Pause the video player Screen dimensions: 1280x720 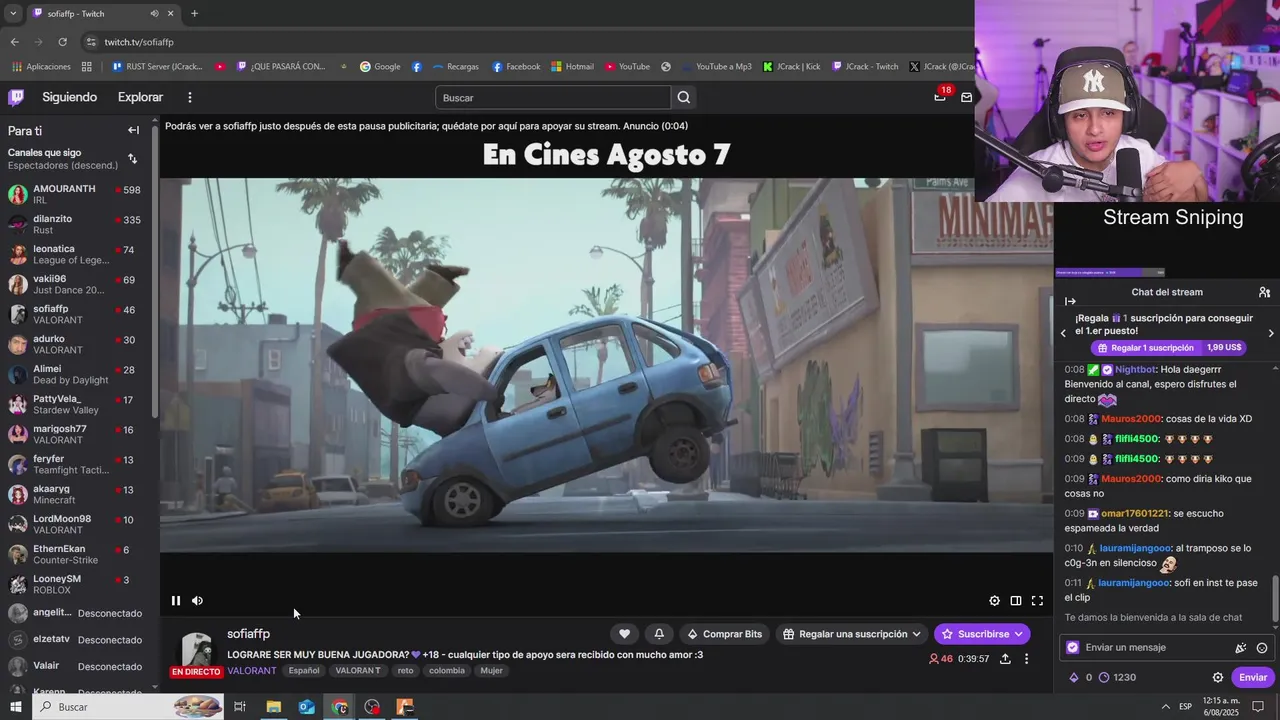coord(176,600)
